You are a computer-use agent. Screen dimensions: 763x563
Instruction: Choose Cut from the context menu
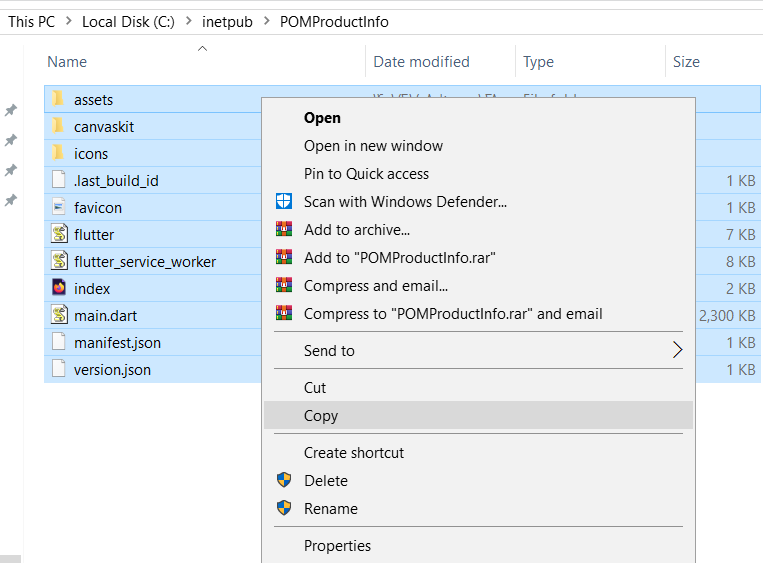coord(478,388)
